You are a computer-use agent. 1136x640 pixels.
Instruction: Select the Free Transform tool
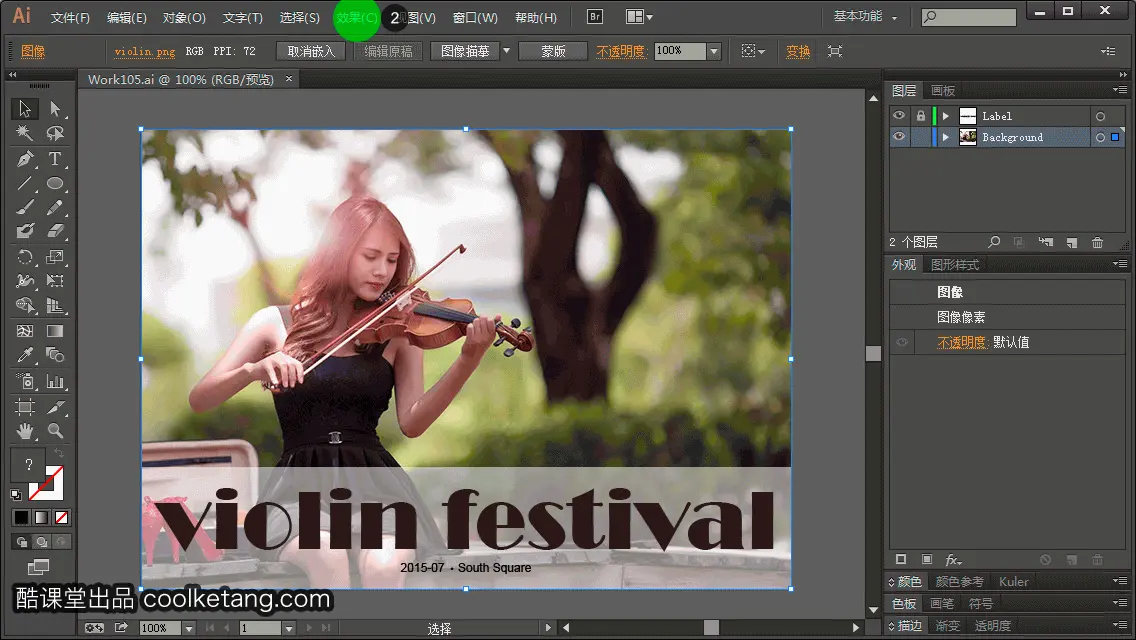(55, 281)
